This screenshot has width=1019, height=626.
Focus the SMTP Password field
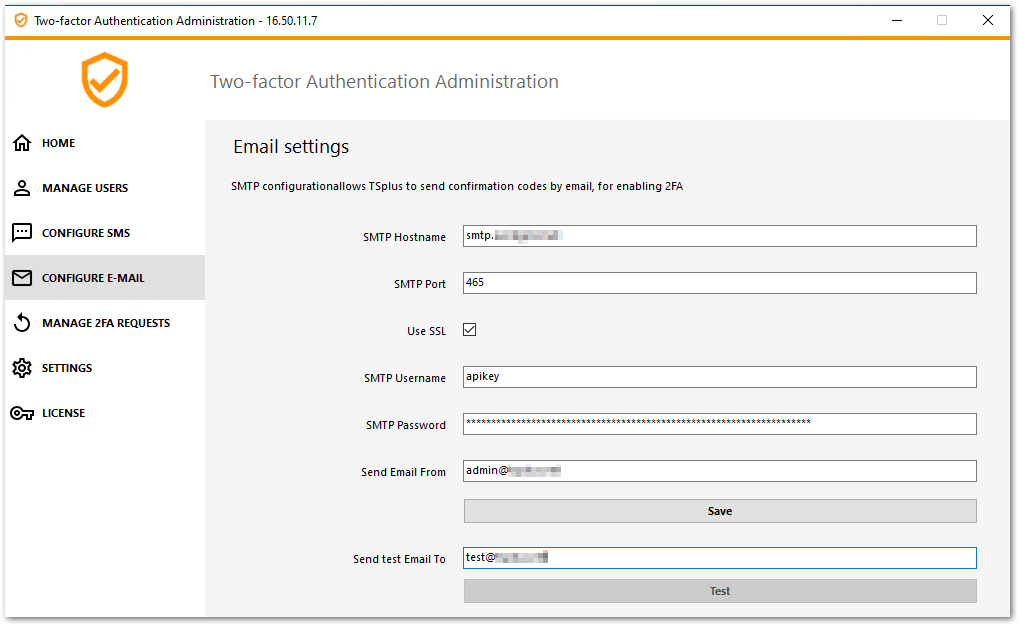click(719, 423)
